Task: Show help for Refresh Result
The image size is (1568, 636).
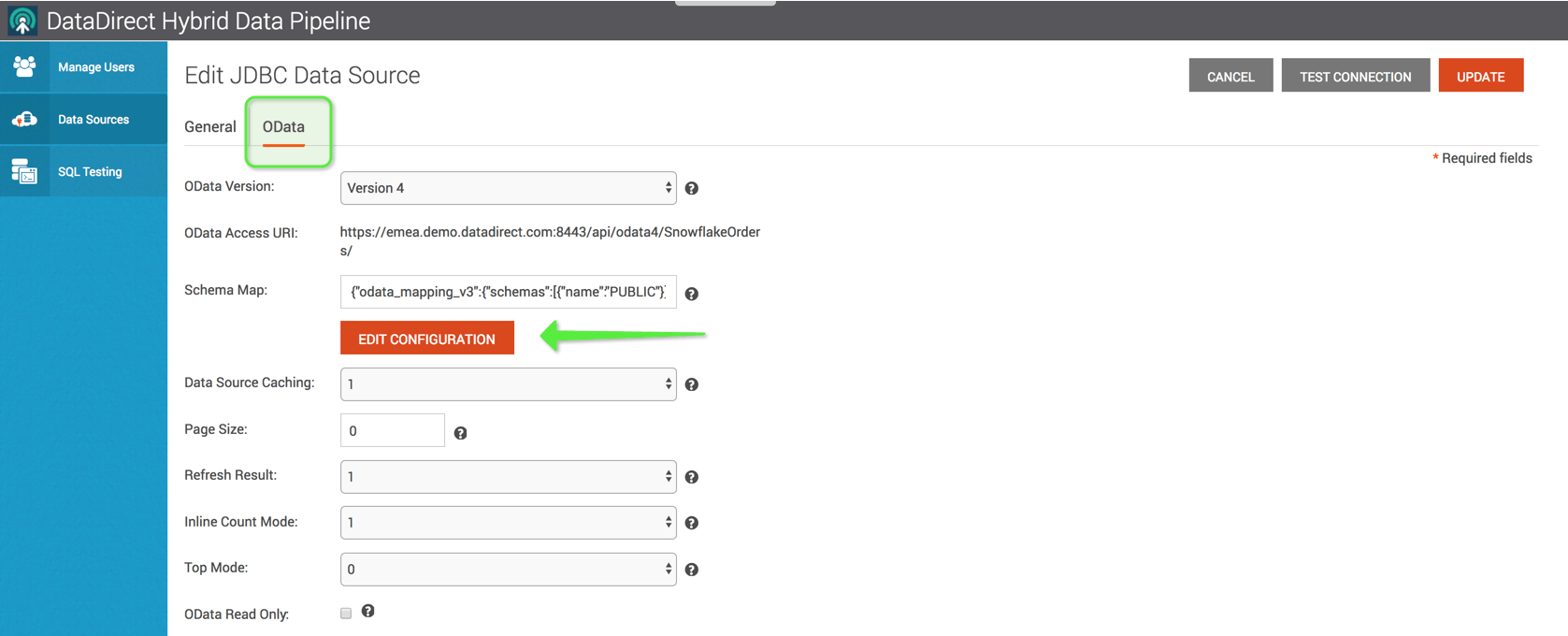Action: click(692, 477)
